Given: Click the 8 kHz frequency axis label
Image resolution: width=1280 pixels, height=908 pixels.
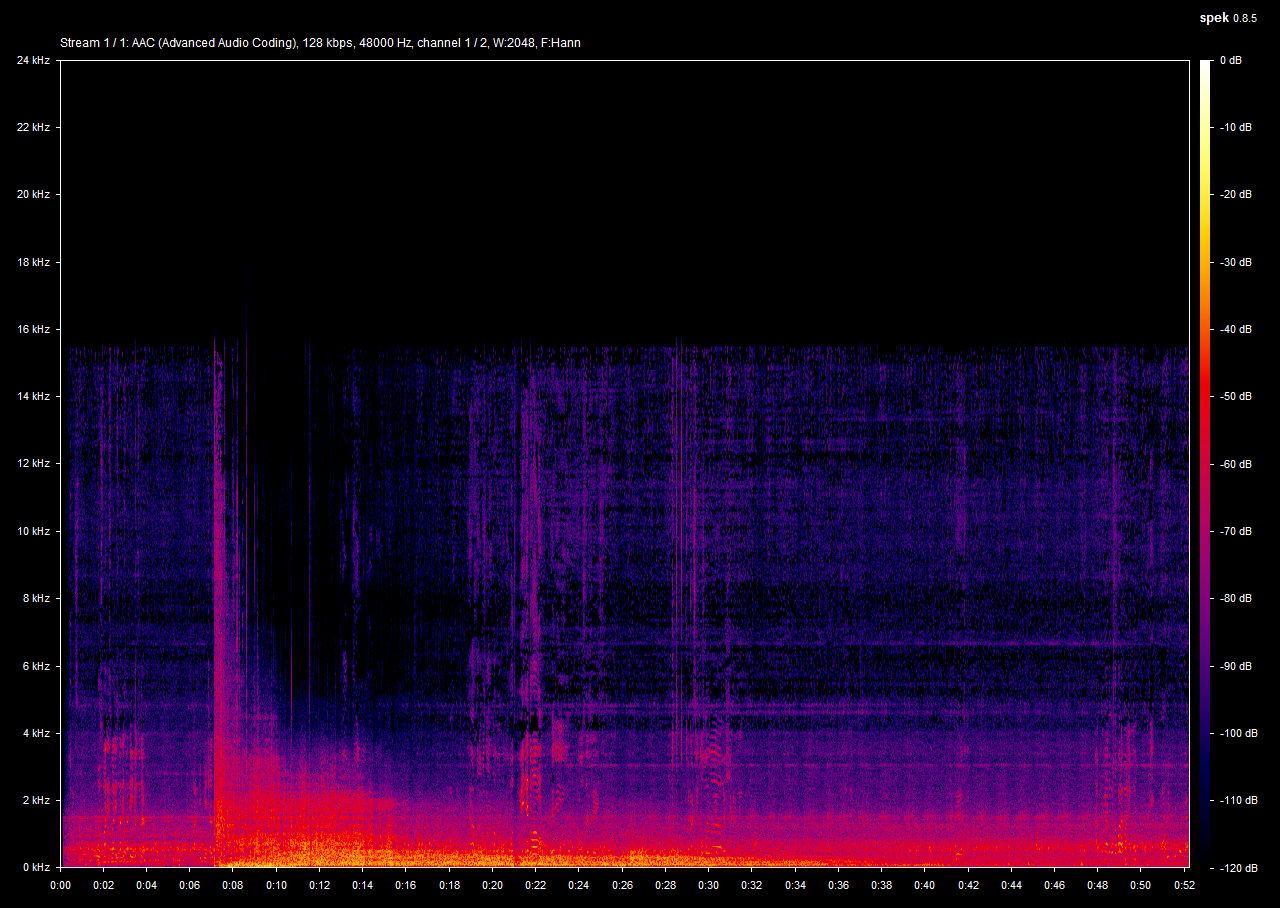Looking at the screenshot, I should coord(36,598).
